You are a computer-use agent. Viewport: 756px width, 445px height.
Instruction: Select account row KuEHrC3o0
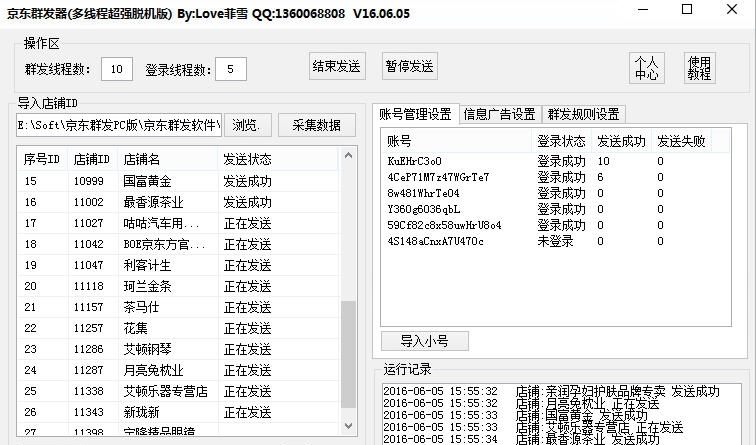[x=414, y=161]
